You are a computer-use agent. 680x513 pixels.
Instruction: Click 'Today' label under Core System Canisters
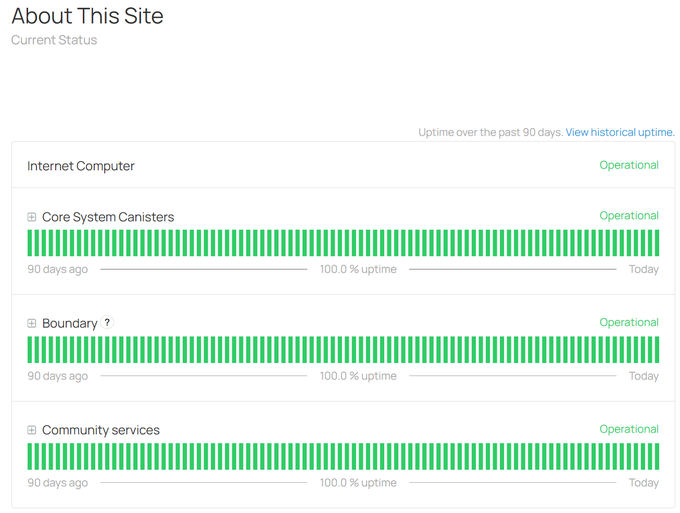pos(644,269)
